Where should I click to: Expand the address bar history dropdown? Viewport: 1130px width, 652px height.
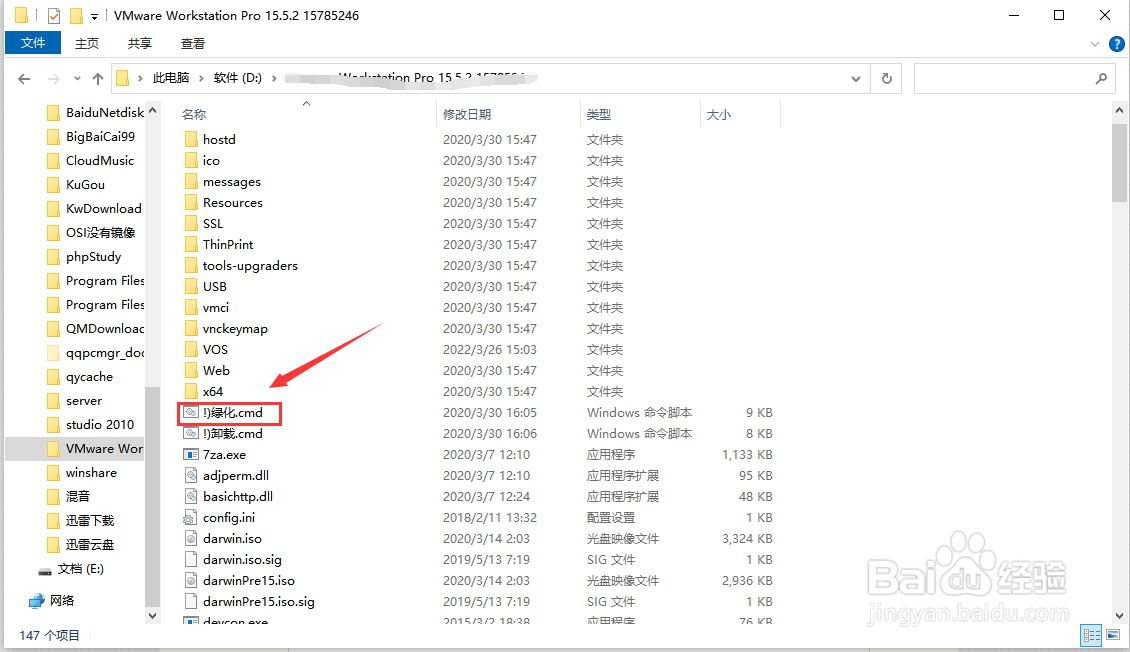[x=855, y=79]
